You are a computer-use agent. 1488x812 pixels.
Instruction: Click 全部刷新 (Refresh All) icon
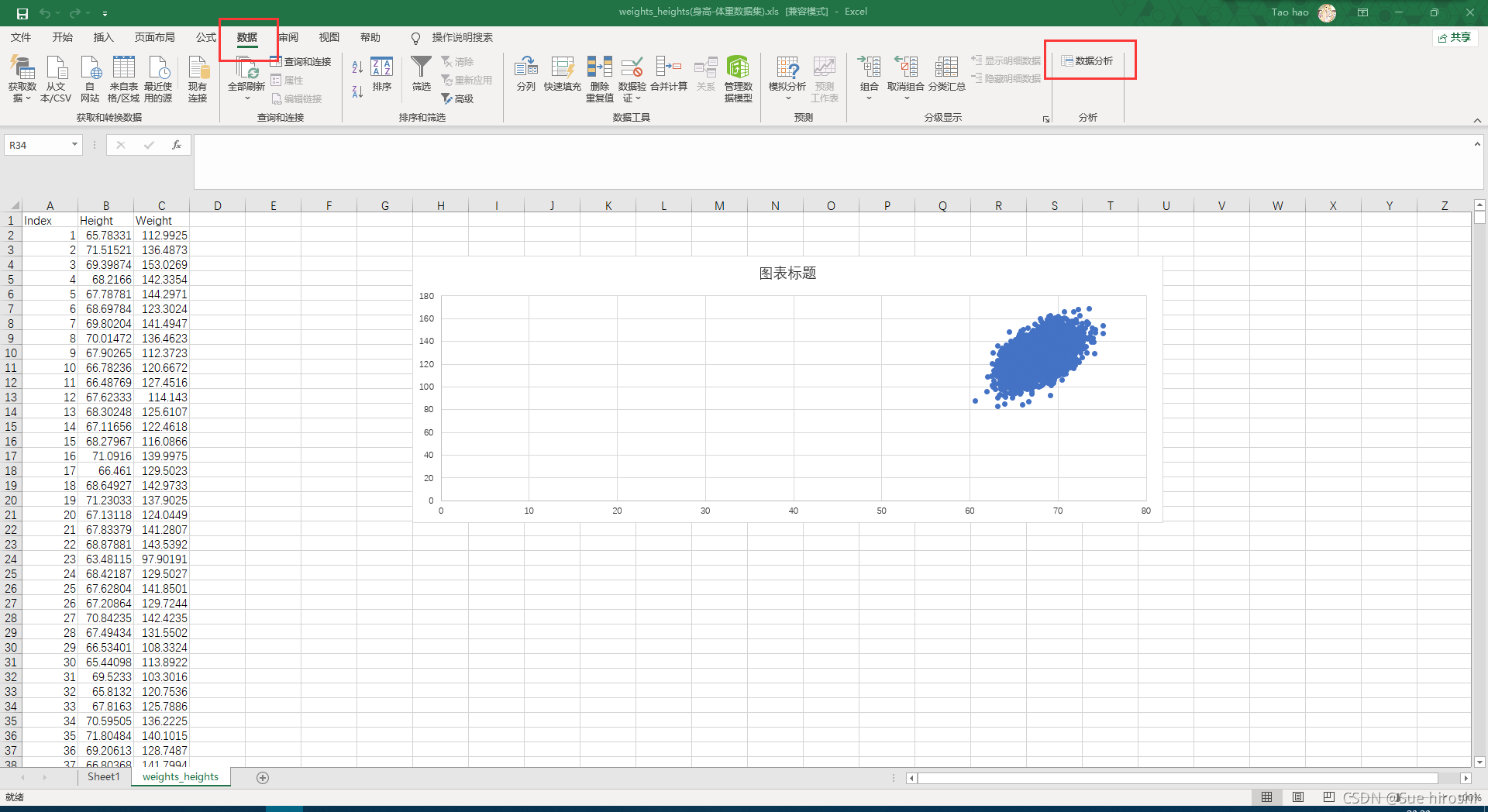coord(246,79)
